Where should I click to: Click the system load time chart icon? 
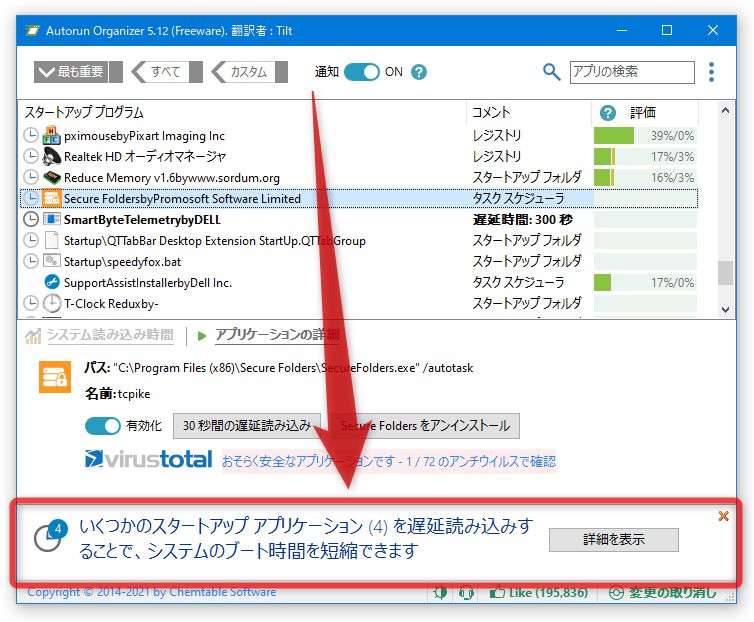pyautogui.click(x=33, y=336)
